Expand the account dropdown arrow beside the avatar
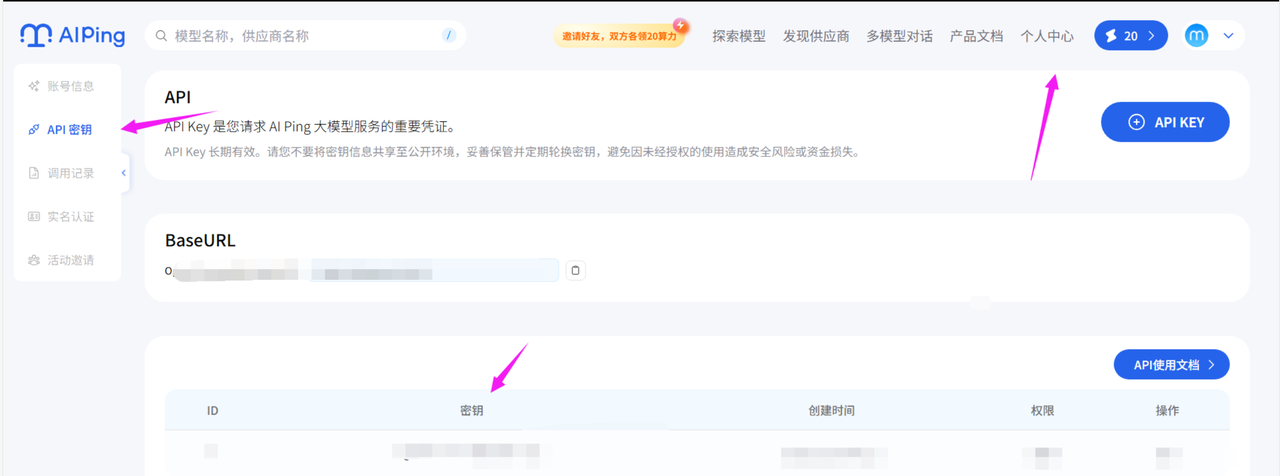This screenshot has height=476, width=1280. pos(1229,36)
